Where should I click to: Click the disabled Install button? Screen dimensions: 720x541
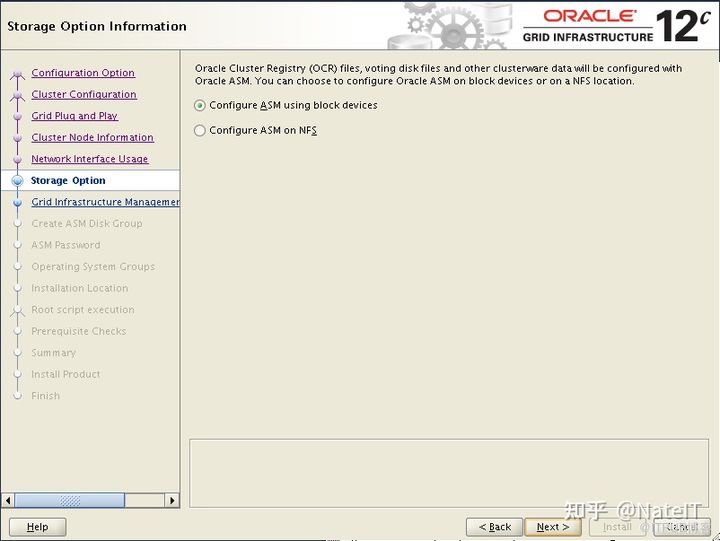(x=617, y=527)
